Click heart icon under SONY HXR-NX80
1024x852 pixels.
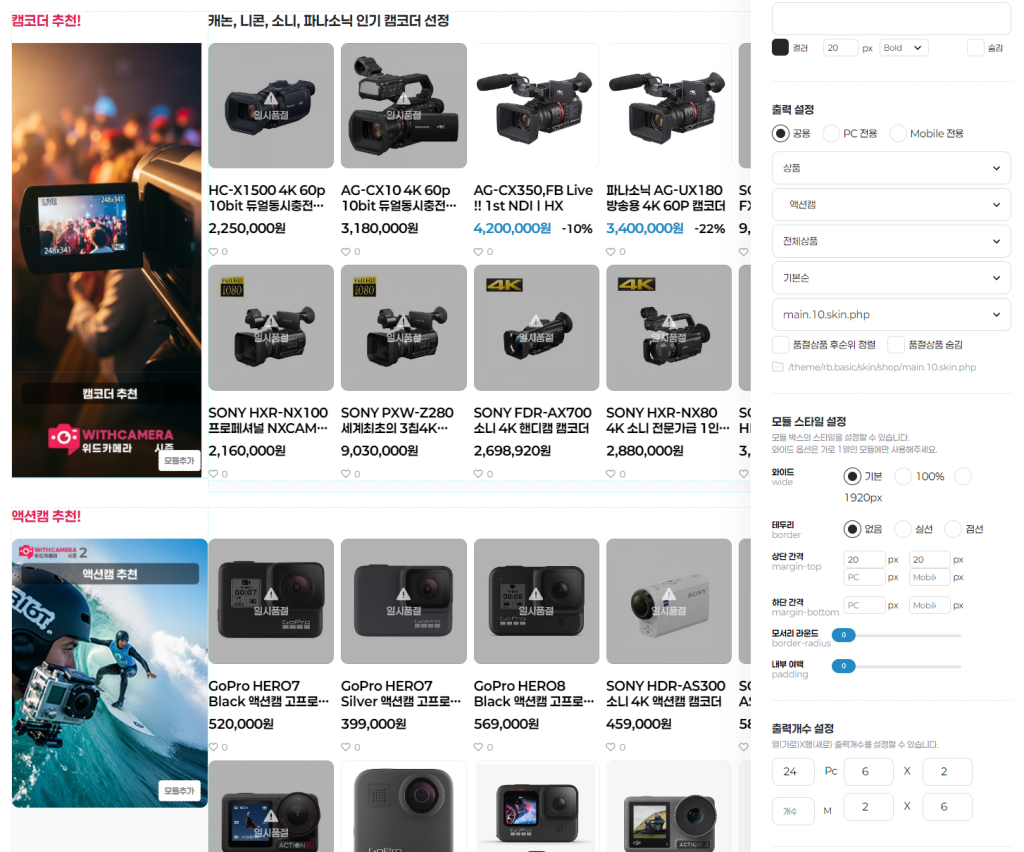point(611,474)
